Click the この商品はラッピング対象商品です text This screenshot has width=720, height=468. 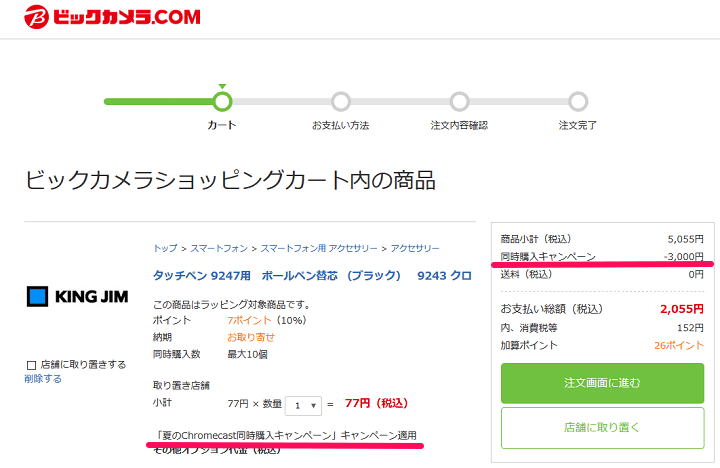pyautogui.click(x=232, y=304)
